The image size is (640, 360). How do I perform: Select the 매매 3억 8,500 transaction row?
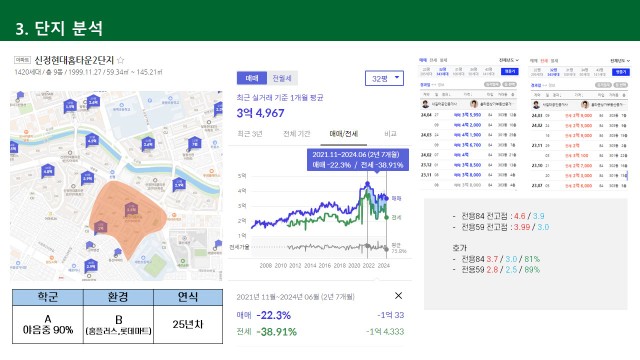468,165
